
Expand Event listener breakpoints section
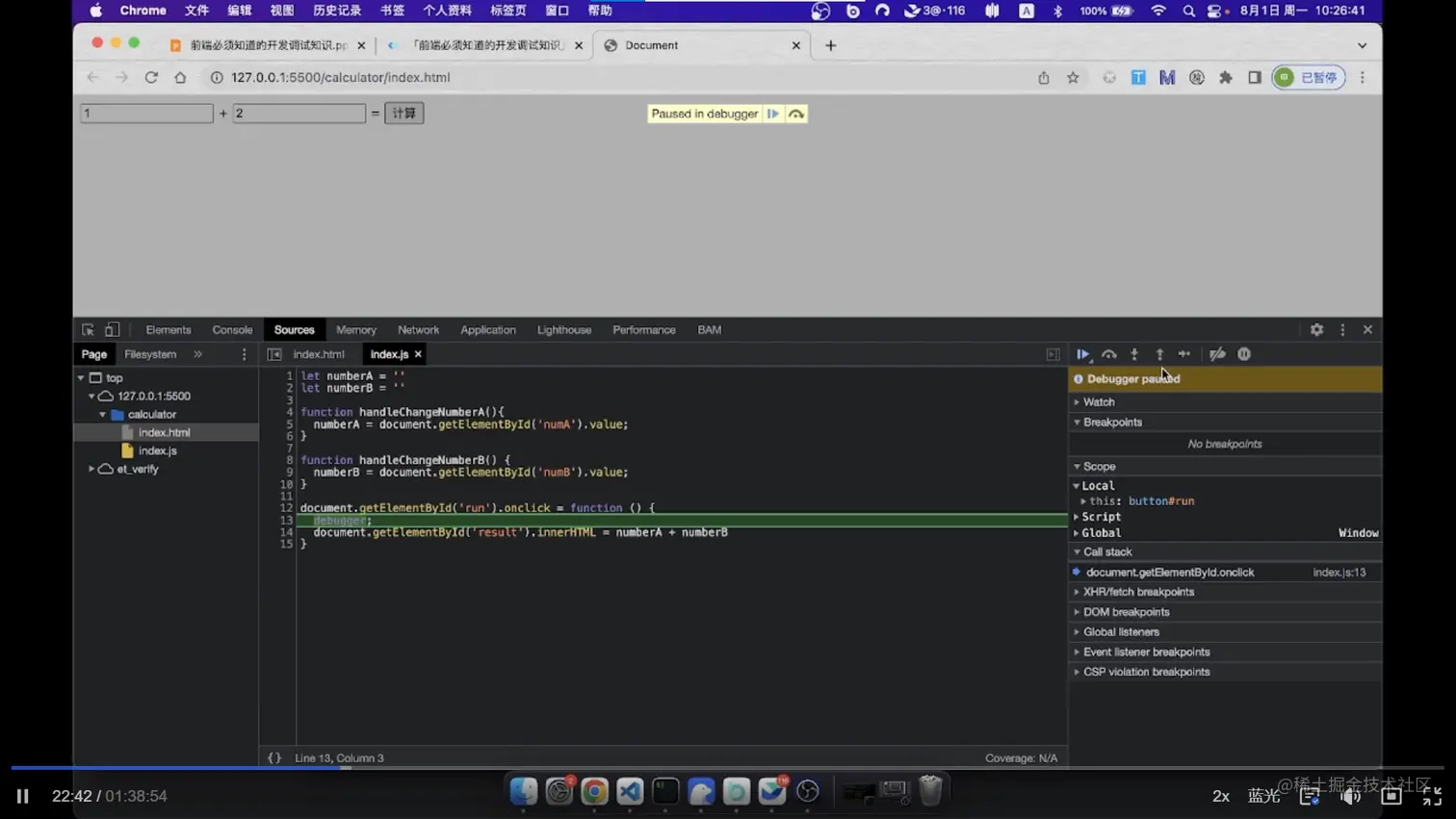tap(1077, 653)
